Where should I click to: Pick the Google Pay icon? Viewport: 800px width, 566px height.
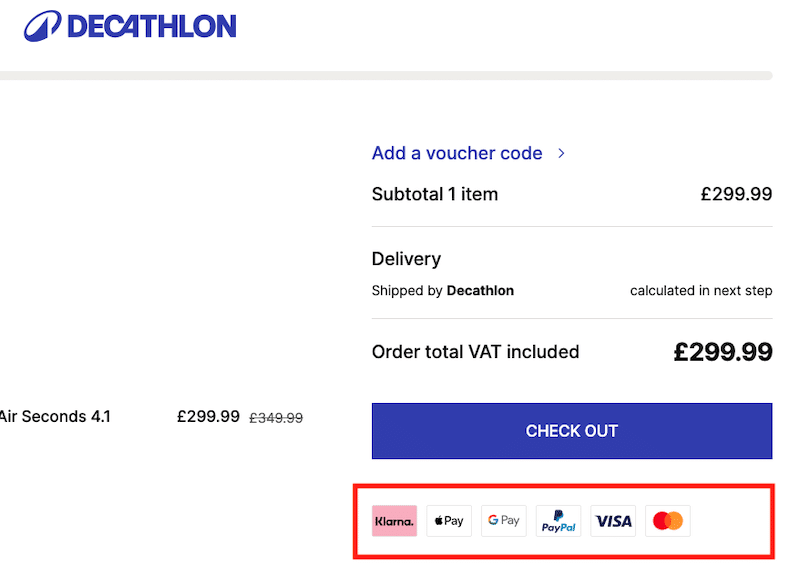pyautogui.click(x=503, y=521)
